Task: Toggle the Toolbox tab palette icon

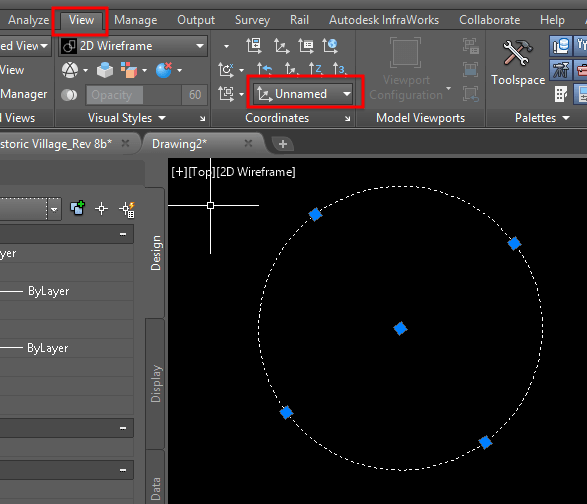Action: 581,70
